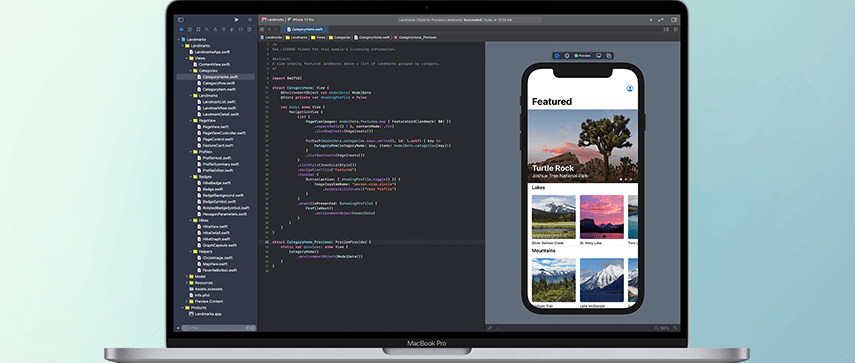The width and height of the screenshot is (855, 363).
Task: Click the stop button in the toolbar
Action: coord(250,20)
